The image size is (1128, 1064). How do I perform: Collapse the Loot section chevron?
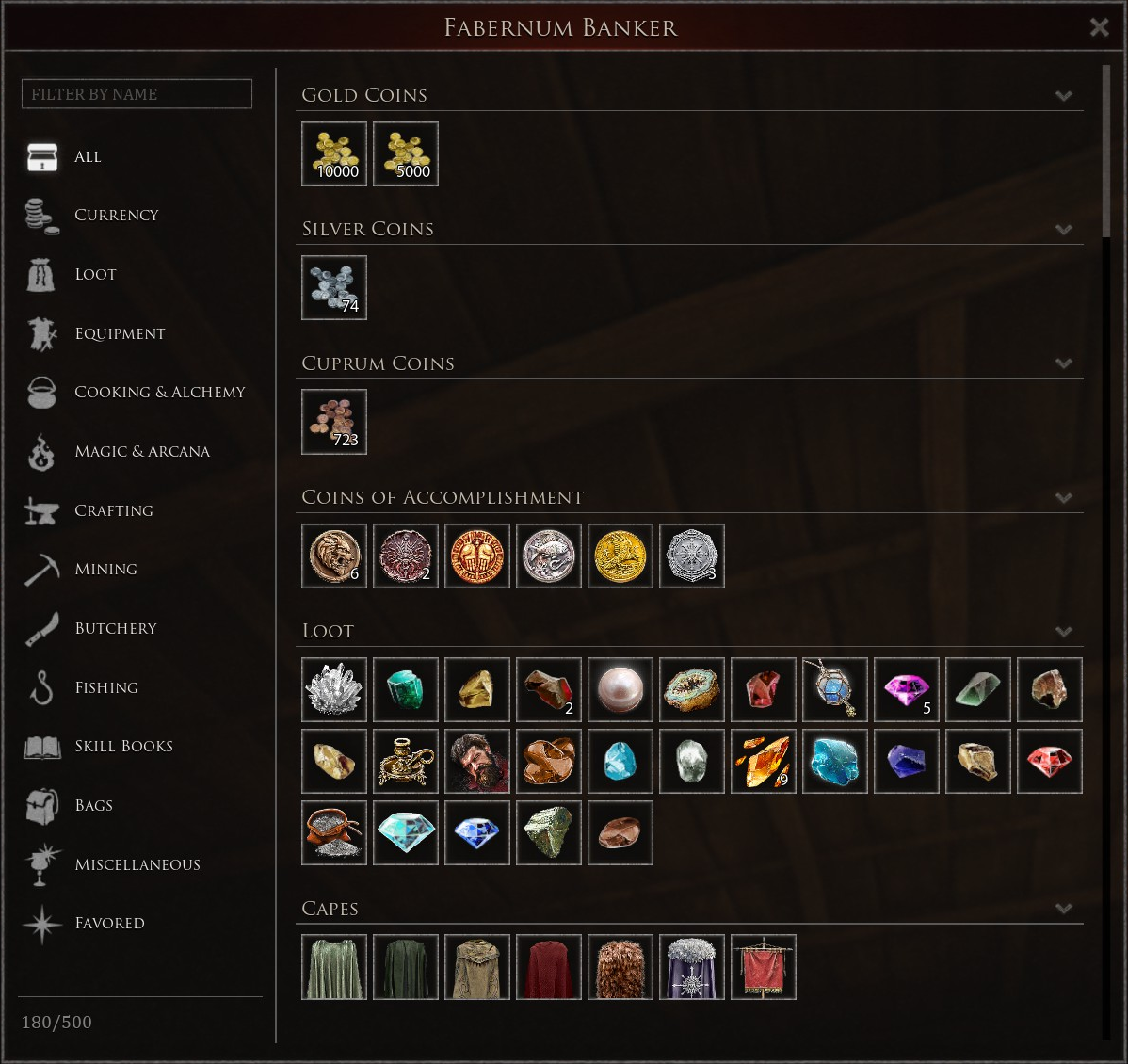coord(1063,632)
